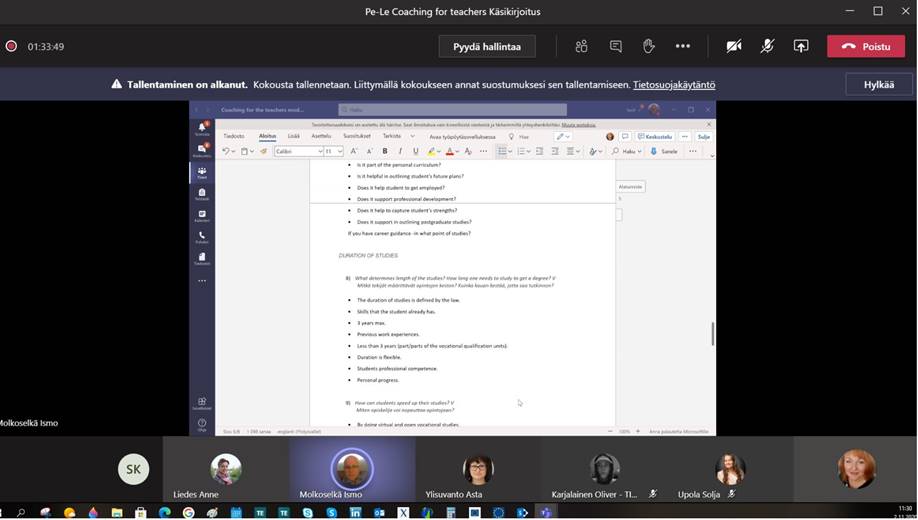Open the Tietosuojakäytäntö privacy link
This screenshot has height=520, width=918.
(674, 84)
